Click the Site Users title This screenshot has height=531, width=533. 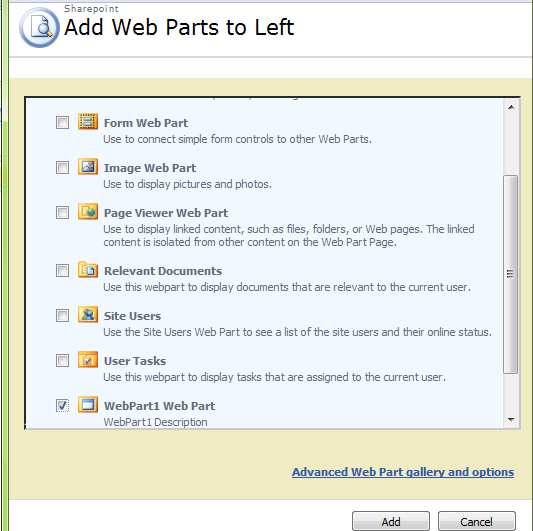tap(132, 316)
